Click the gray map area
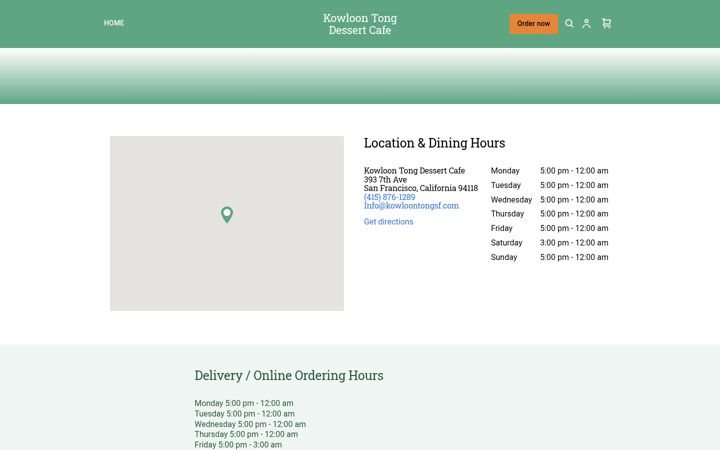Viewport: 720px width, 450px height. coord(227,223)
